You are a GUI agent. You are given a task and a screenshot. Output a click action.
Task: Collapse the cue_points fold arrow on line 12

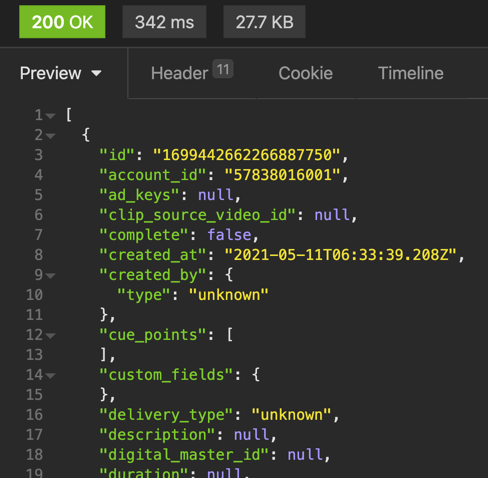point(50,336)
